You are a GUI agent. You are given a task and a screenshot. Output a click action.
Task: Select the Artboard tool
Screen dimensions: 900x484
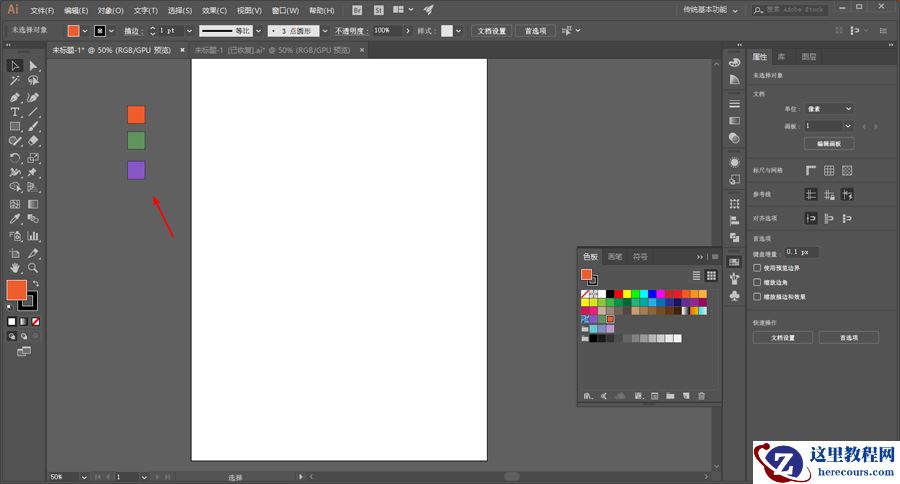15,253
